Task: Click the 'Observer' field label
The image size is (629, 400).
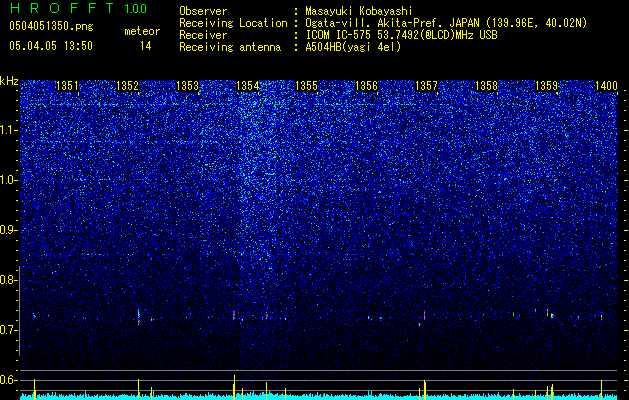Action: (203, 11)
